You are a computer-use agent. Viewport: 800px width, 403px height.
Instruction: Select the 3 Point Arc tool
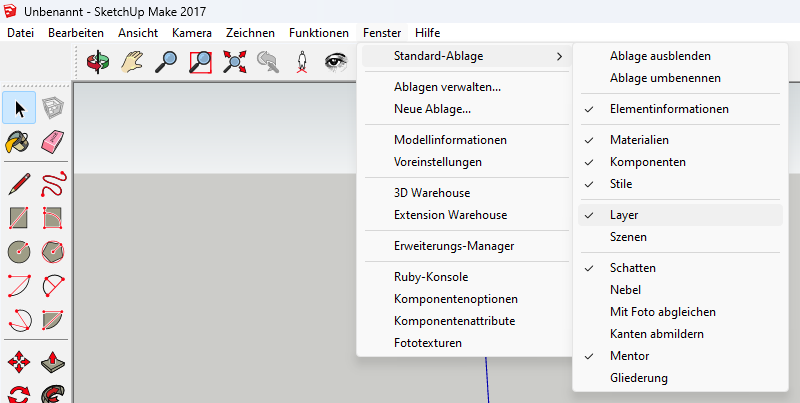(20, 320)
